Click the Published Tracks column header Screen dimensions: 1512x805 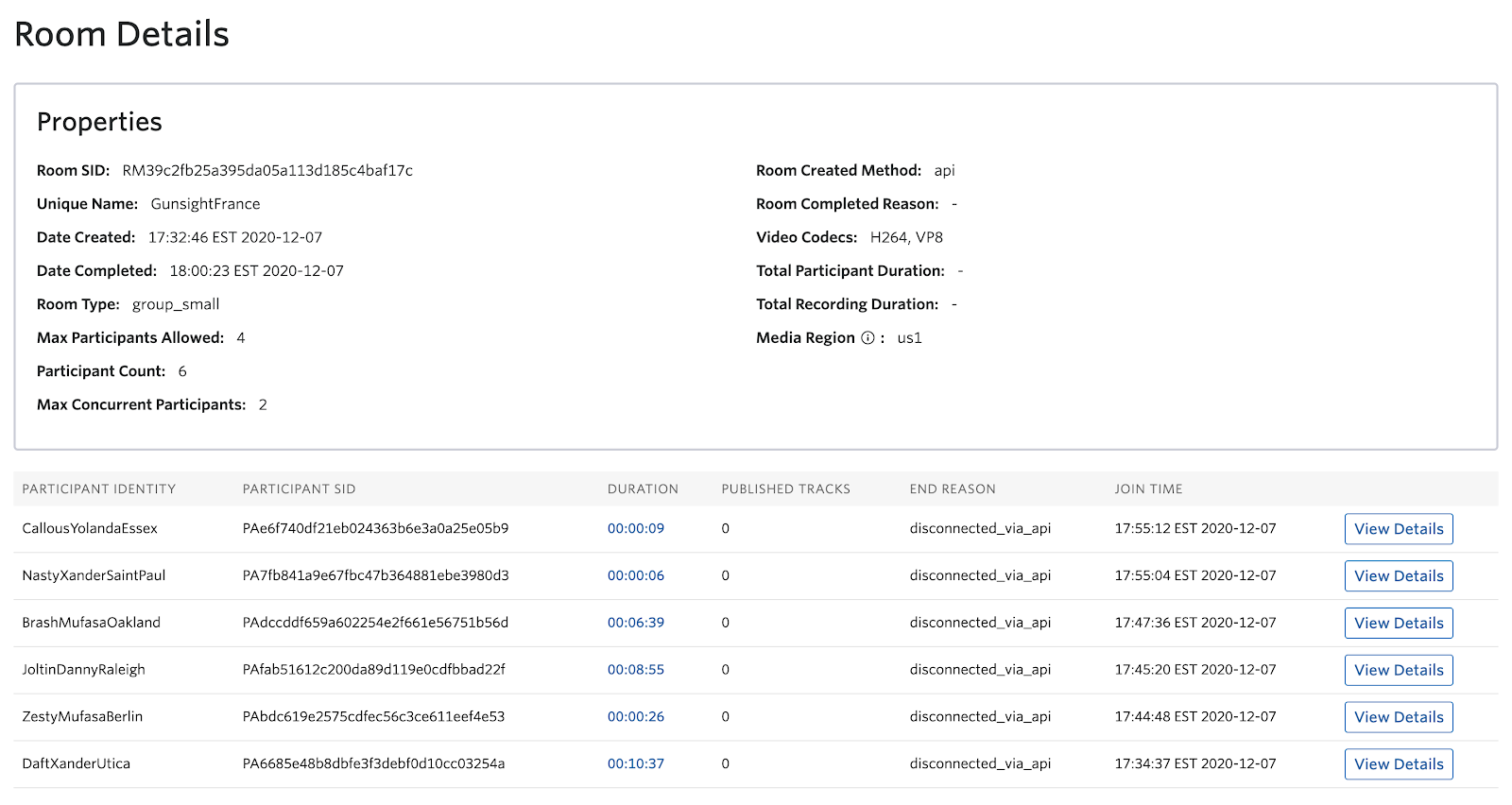[x=785, y=489]
